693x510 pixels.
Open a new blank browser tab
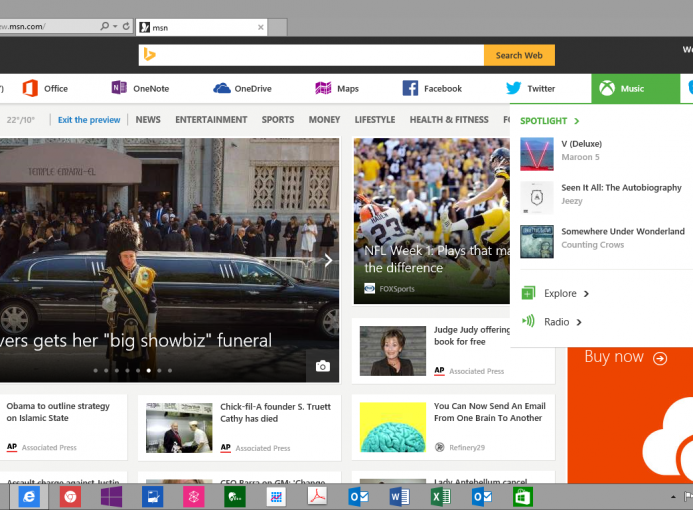278,27
